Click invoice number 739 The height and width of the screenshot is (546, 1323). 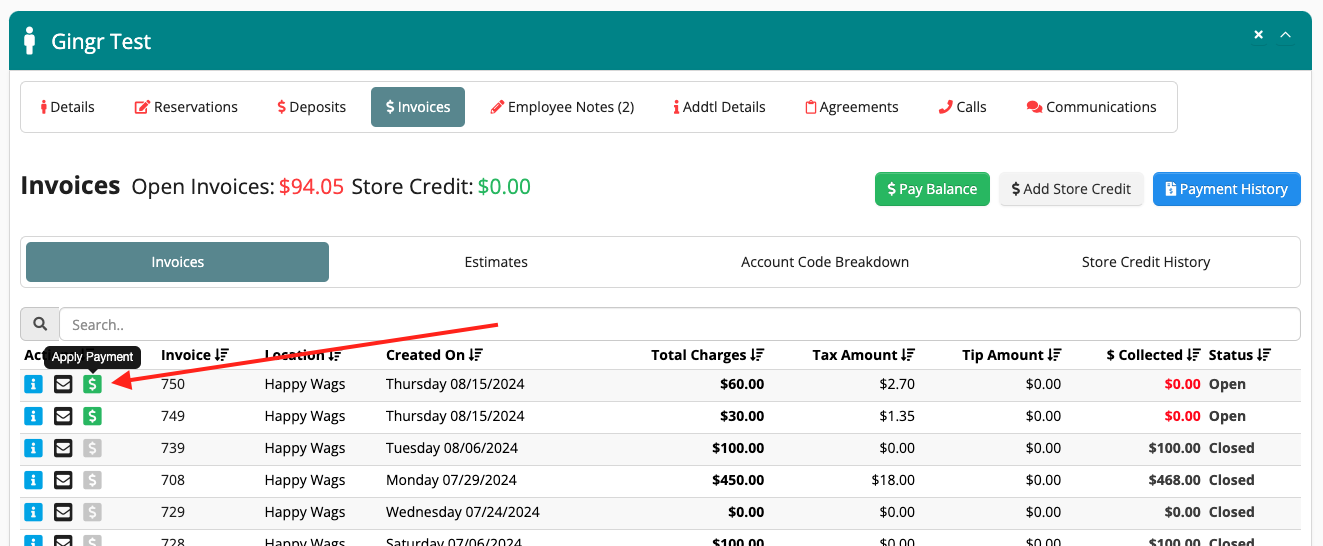[173, 448]
